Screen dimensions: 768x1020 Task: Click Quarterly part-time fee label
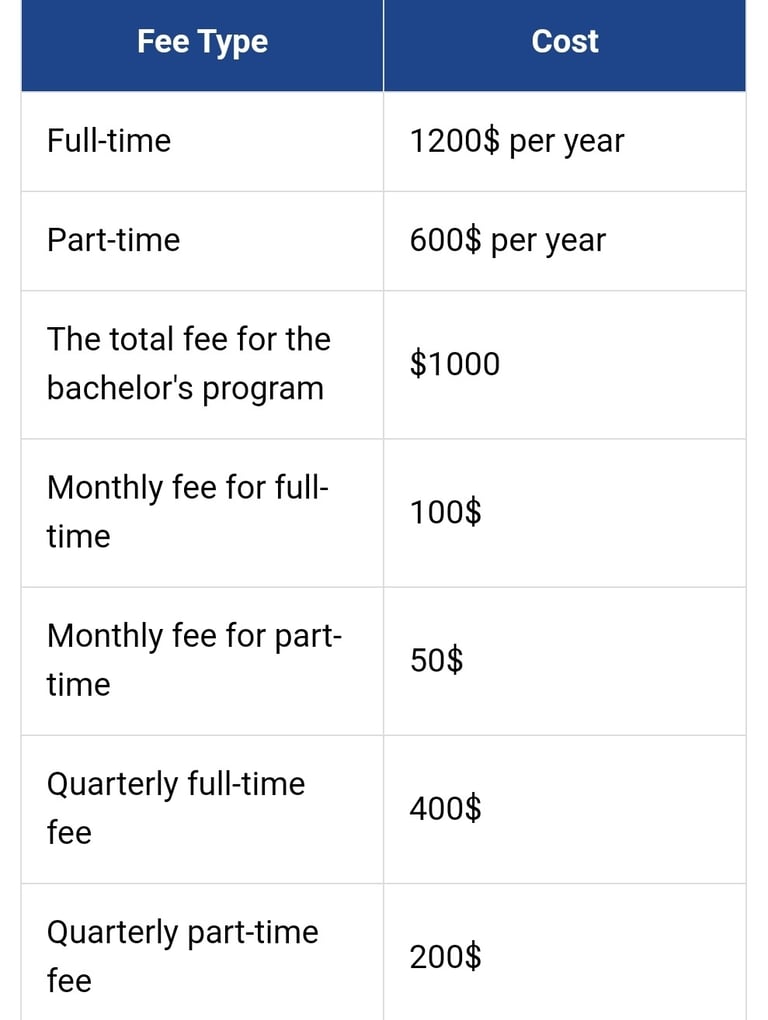click(182, 956)
